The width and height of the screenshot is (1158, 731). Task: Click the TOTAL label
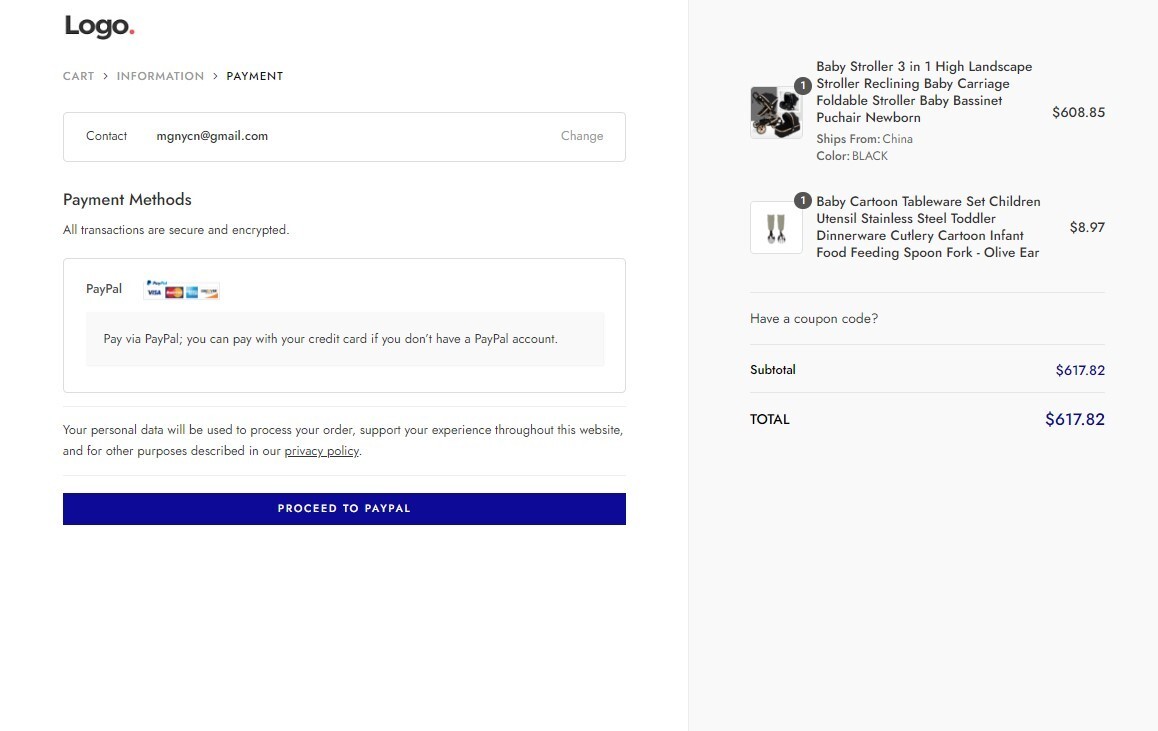click(x=770, y=419)
